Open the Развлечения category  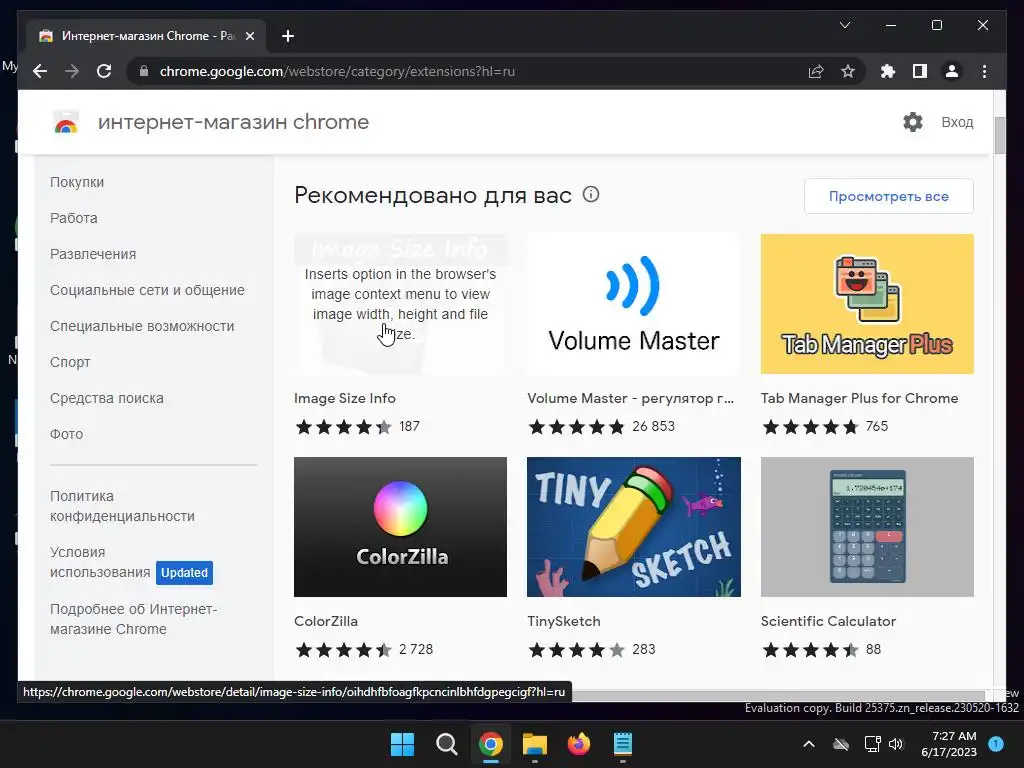[93, 254]
